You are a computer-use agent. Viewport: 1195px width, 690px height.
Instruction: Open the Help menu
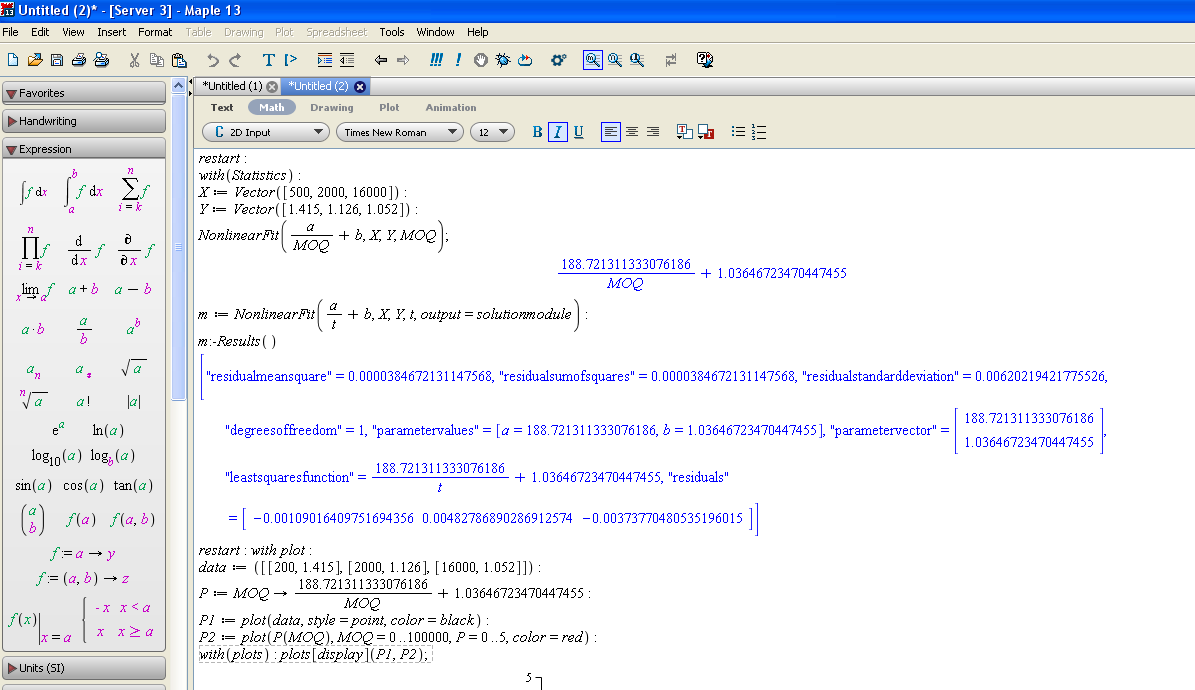point(478,32)
